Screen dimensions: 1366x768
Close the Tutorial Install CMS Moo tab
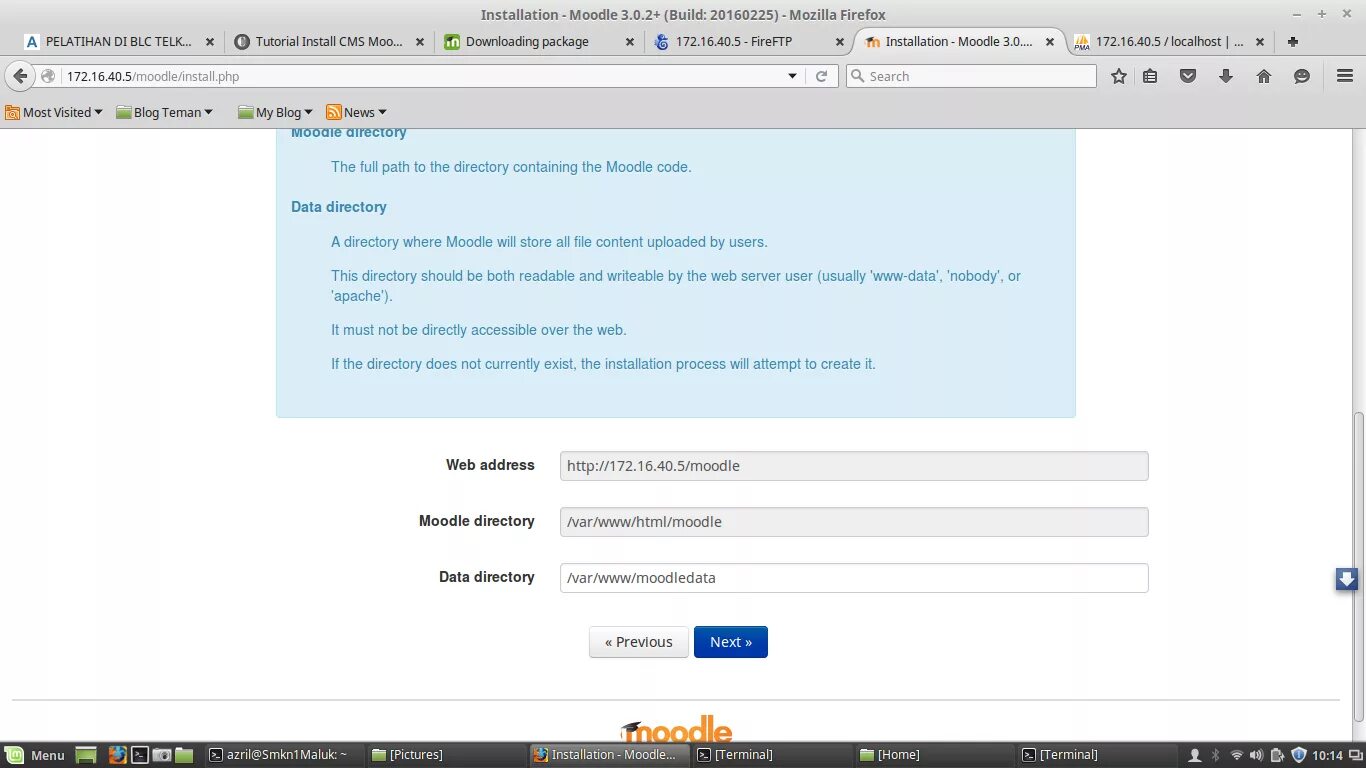pos(420,42)
